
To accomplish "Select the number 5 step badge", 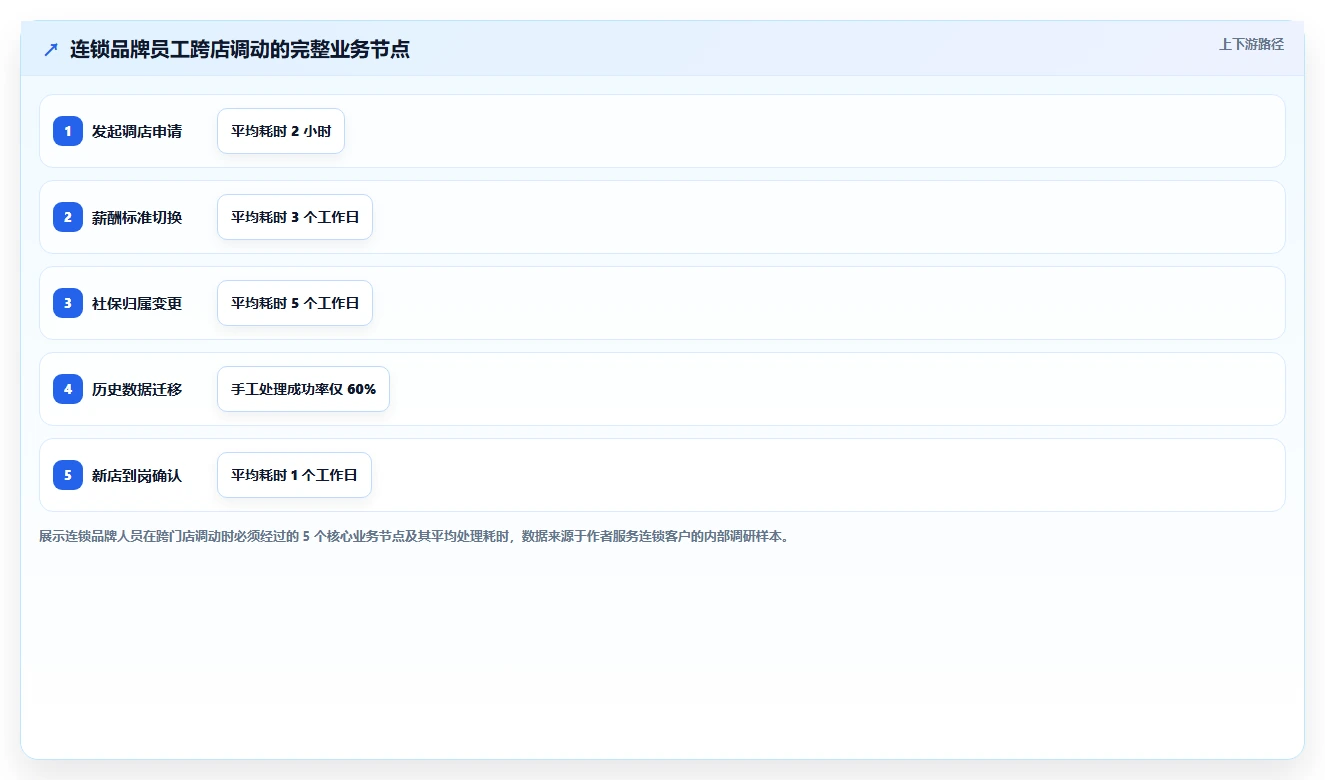I will click(x=68, y=475).
